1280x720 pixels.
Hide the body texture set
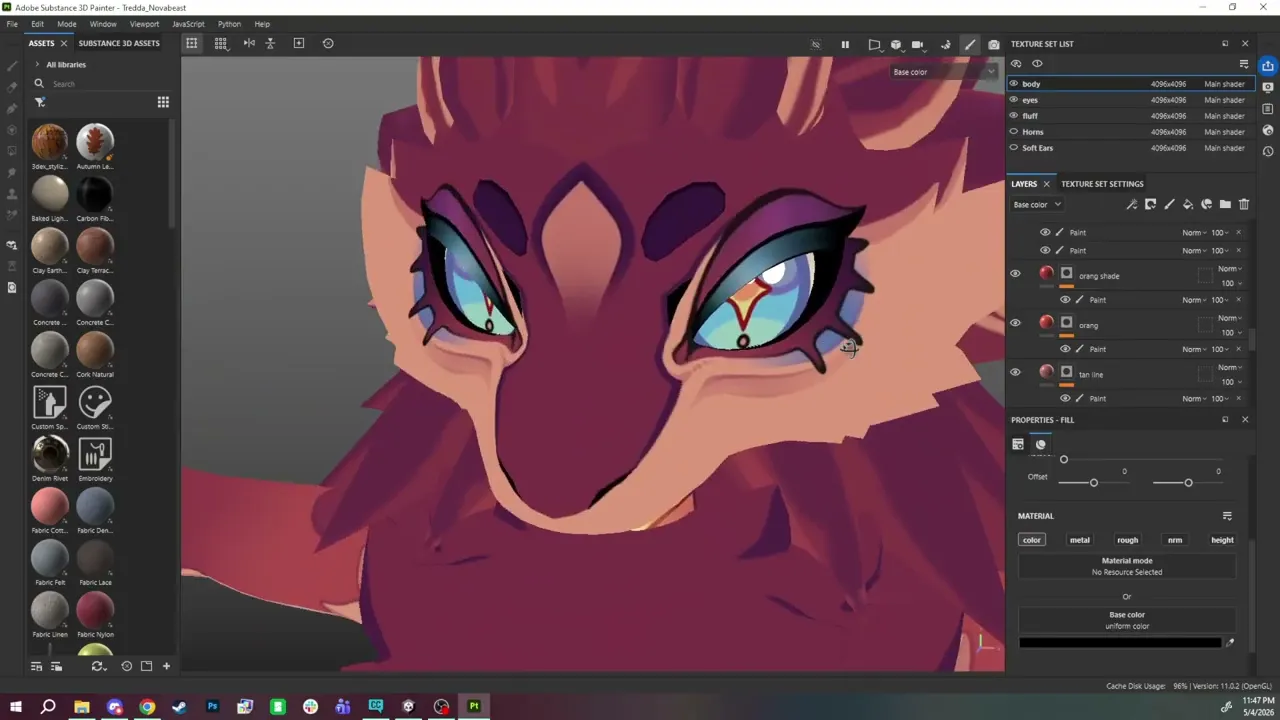coord(1014,84)
